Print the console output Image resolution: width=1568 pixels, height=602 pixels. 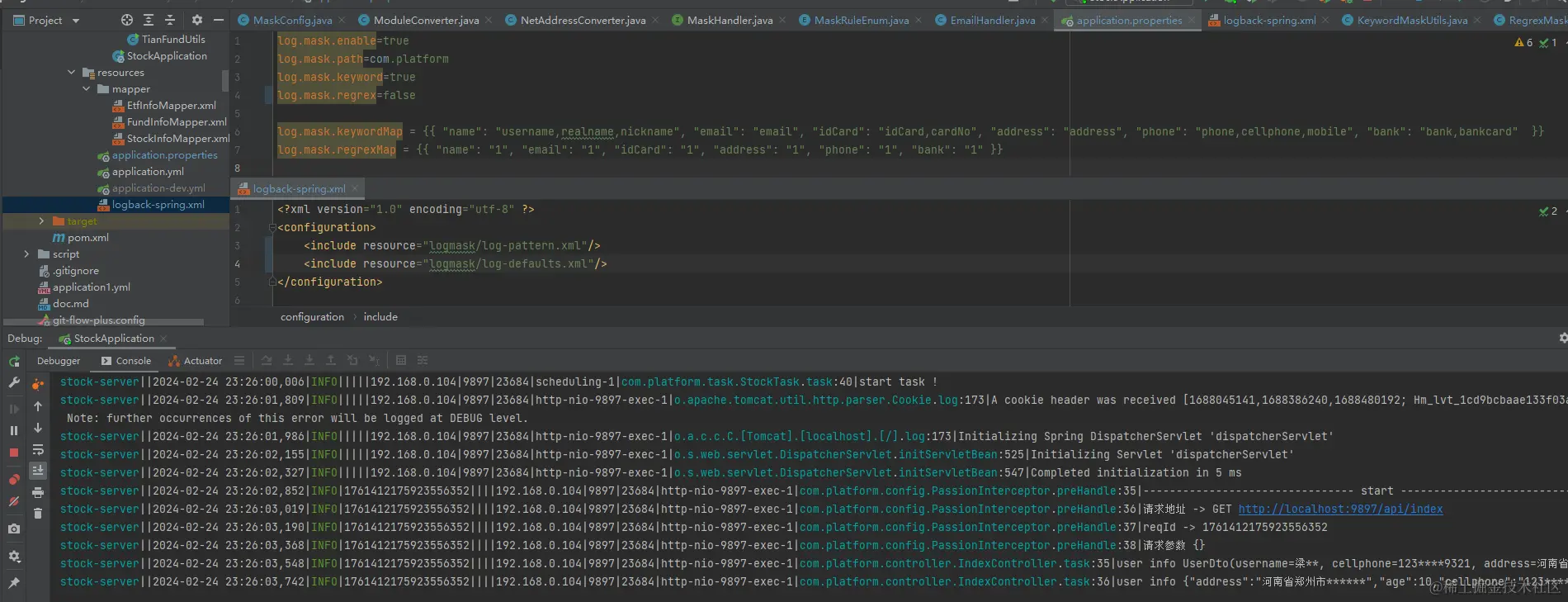pyautogui.click(x=38, y=492)
